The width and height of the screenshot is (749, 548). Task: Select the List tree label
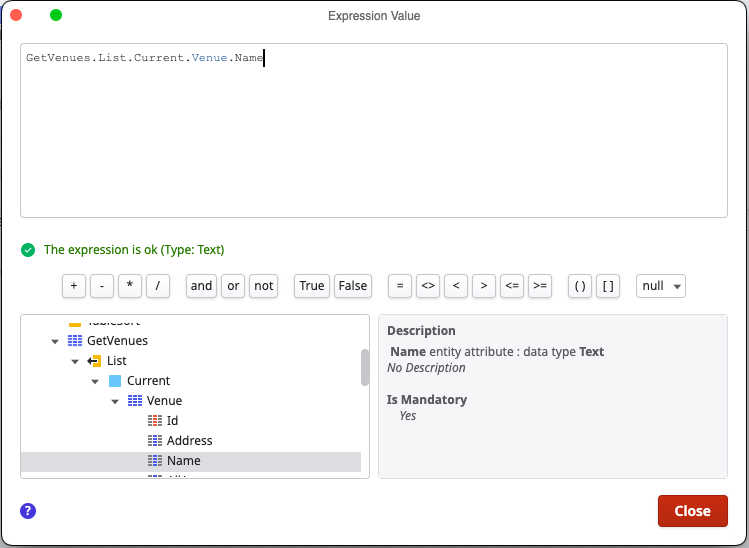coord(117,361)
